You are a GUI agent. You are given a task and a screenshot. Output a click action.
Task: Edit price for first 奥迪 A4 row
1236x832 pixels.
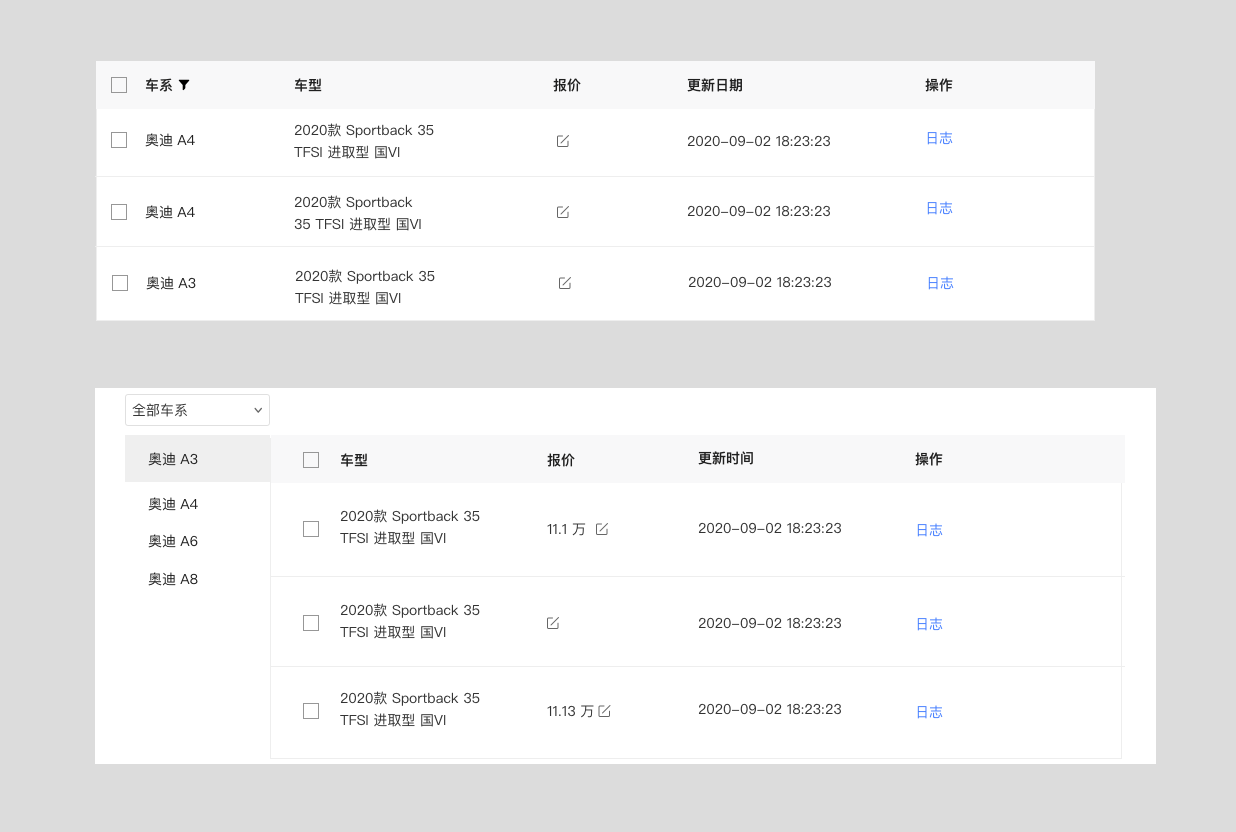pos(563,141)
